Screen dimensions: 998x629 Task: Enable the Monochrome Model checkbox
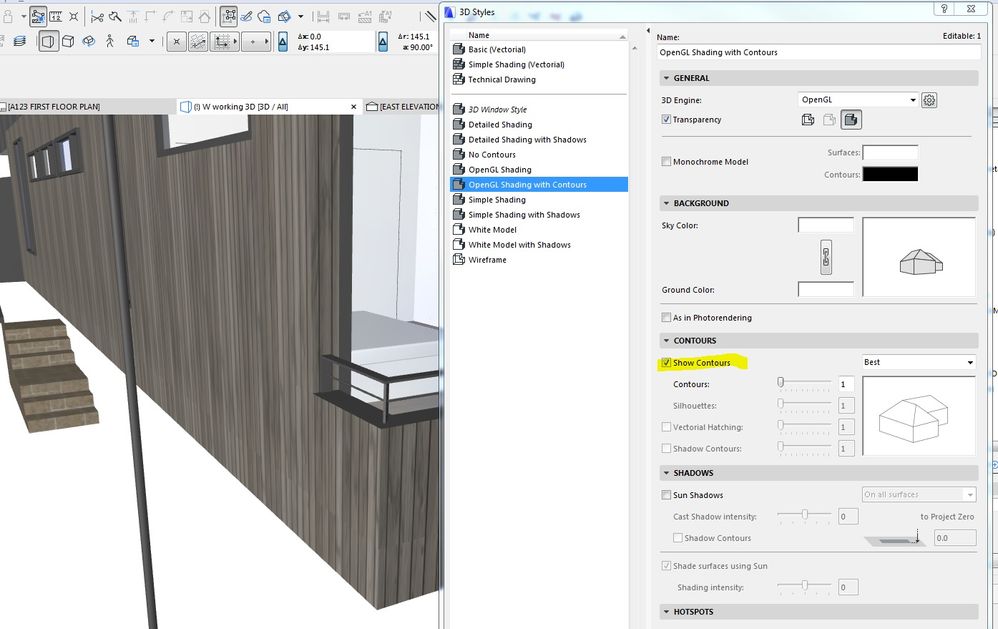pos(667,162)
